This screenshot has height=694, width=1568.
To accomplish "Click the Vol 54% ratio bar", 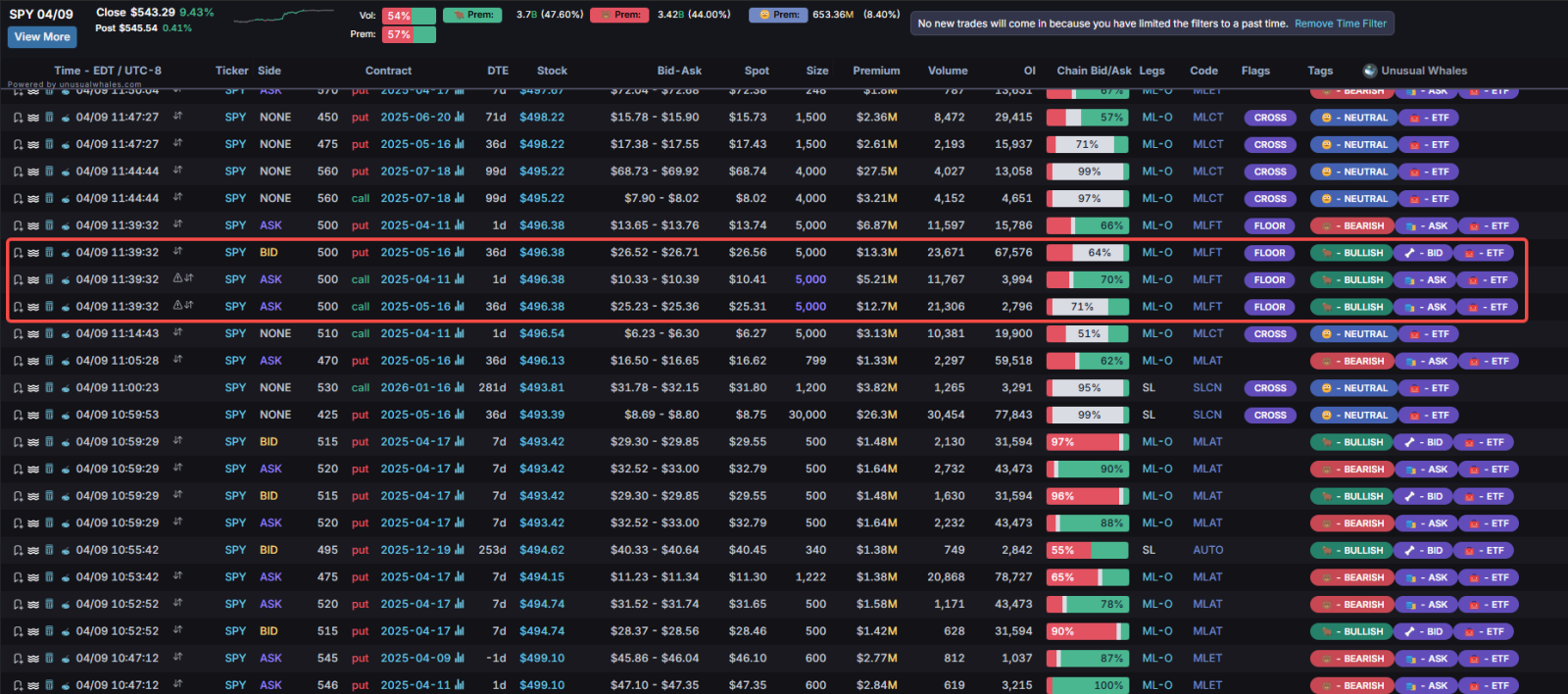I will 410,16.
